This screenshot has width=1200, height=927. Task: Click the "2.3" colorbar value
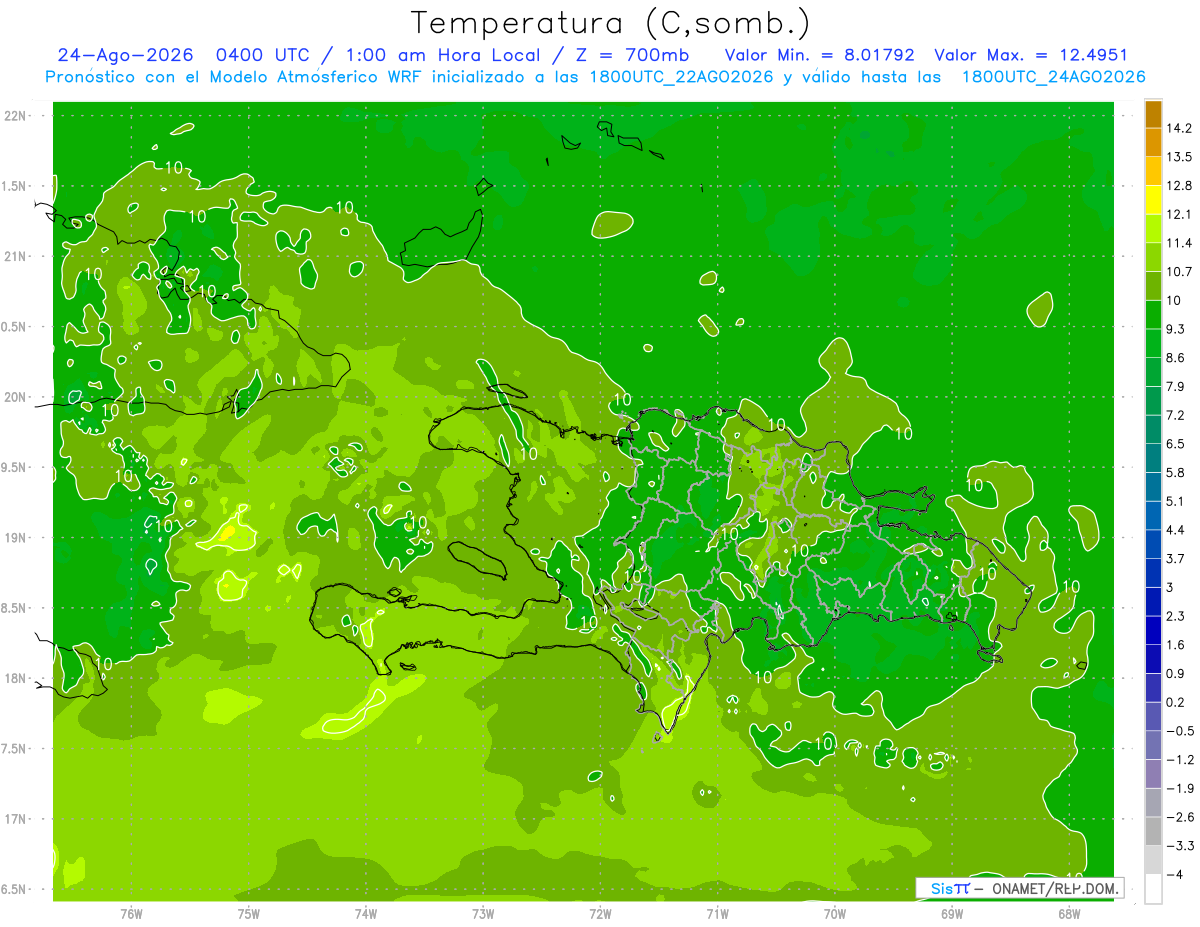[1176, 616]
